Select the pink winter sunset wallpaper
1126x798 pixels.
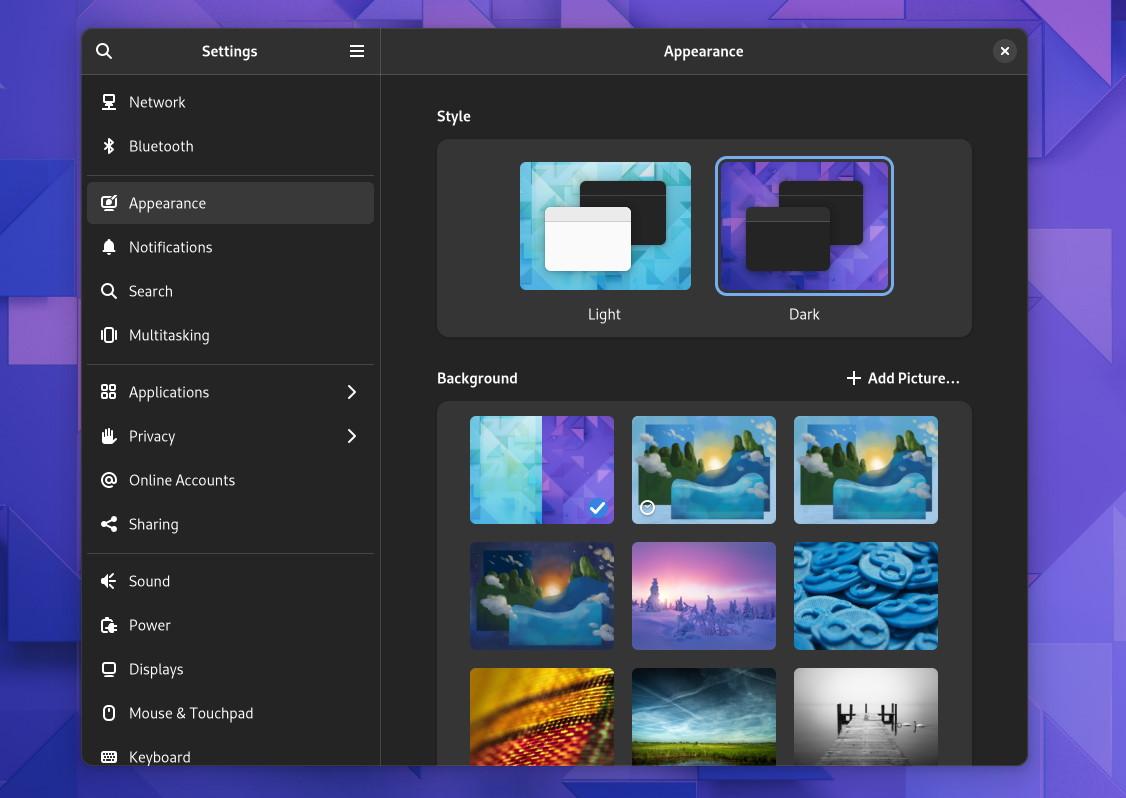703,596
